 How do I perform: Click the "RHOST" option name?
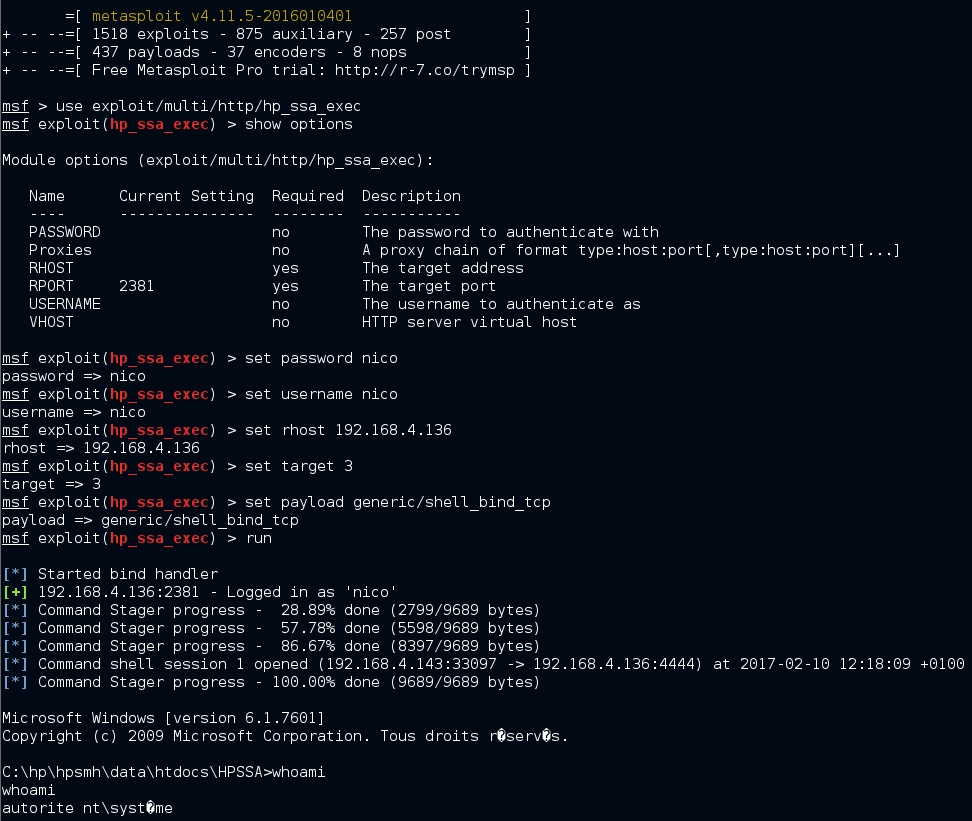pyautogui.click(x=51, y=268)
